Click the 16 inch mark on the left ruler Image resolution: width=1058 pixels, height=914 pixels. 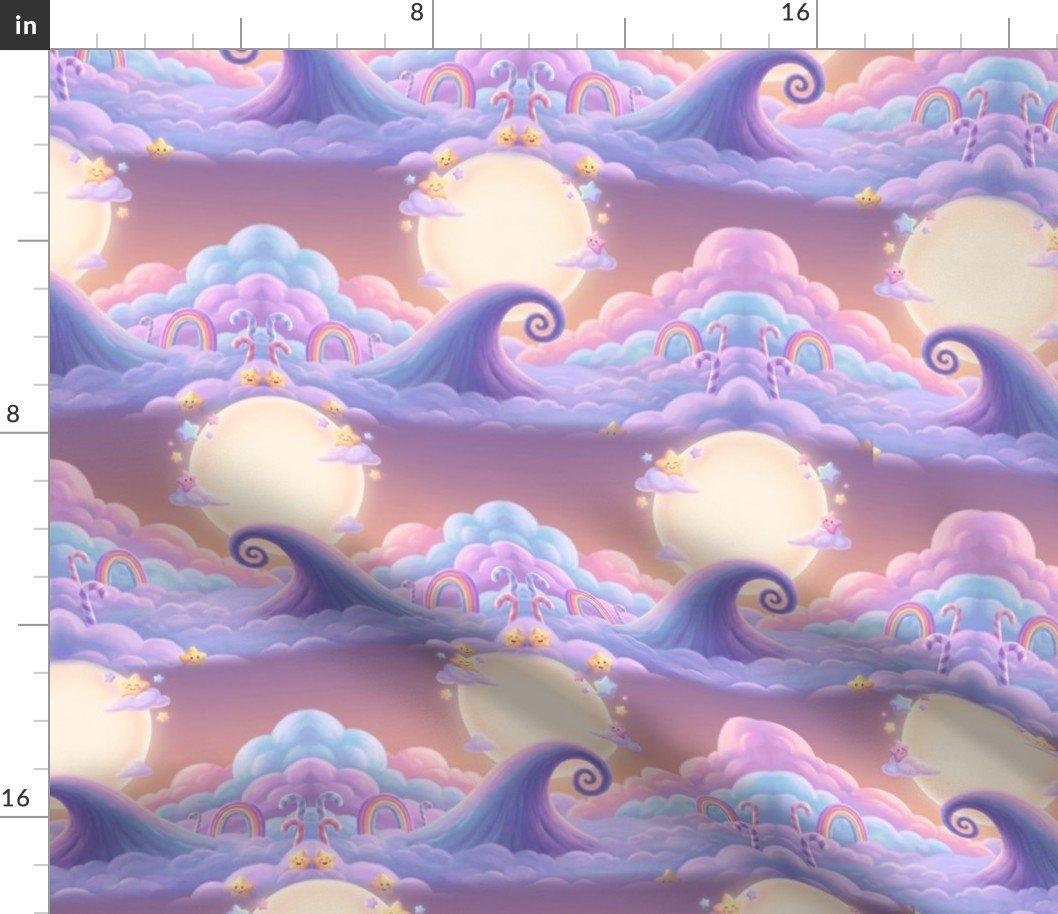point(15,798)
